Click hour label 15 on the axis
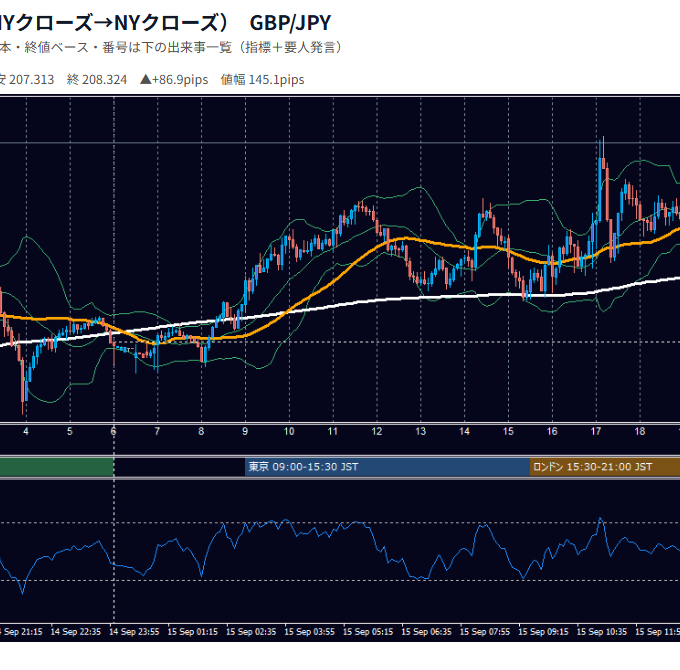The width and height of the screenshot is (680, 670). tap(508, 431)
